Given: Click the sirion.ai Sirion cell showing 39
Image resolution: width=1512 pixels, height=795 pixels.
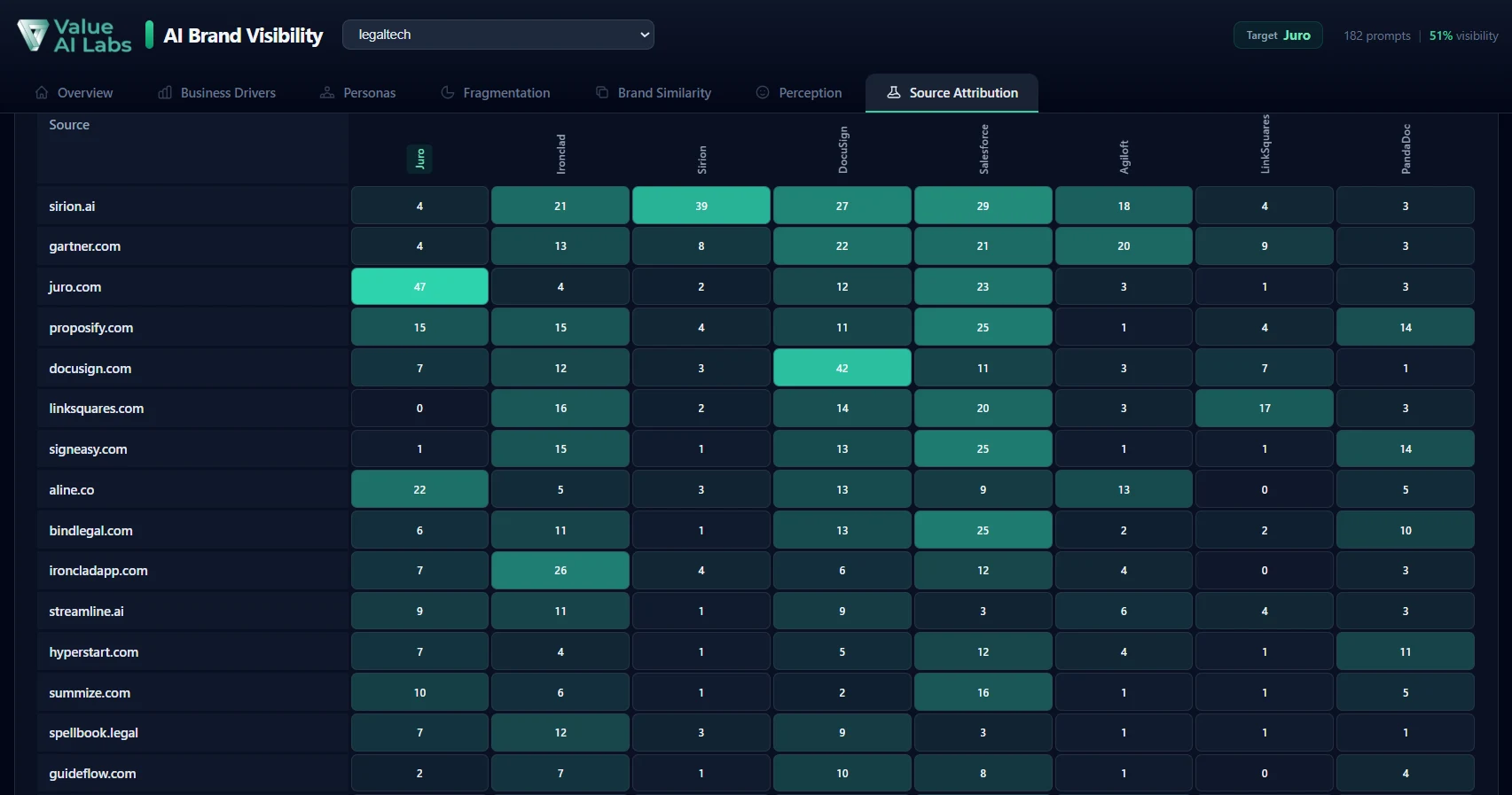Looking at the screenshot, I should [701, 206].
